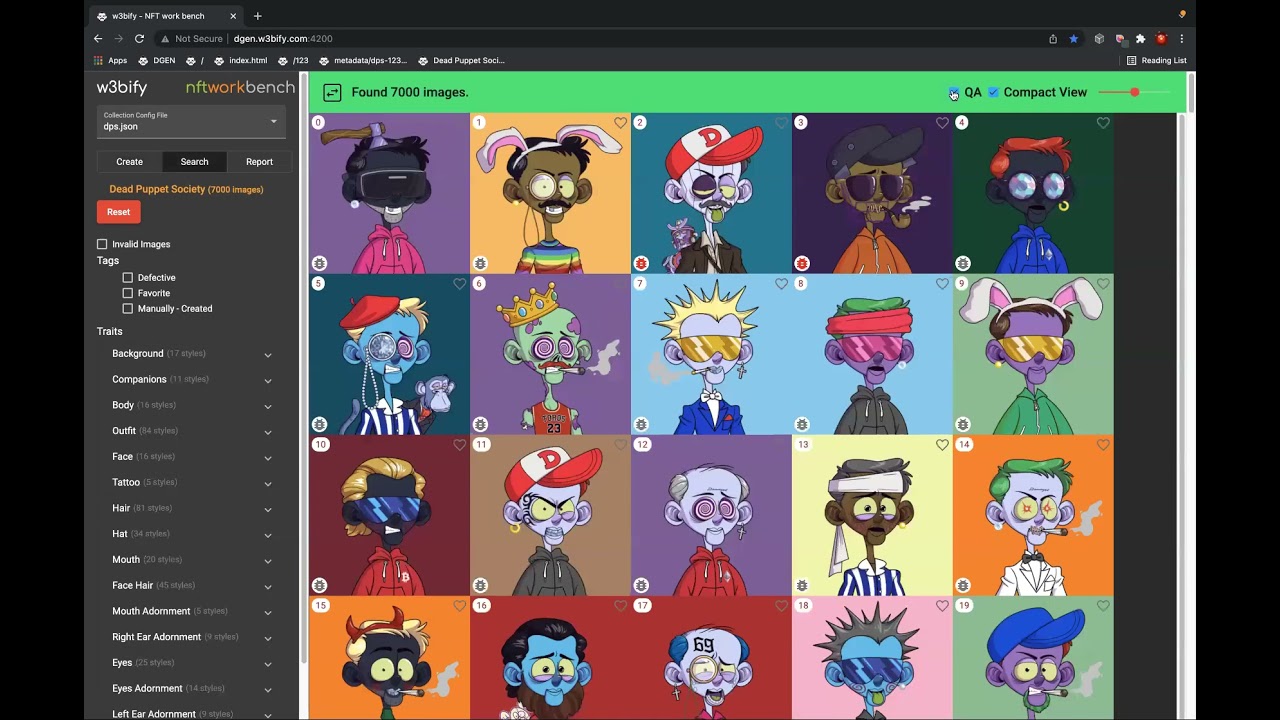Check the Invalid Images checkbox
The width and height of the screenshot is (1280, 720).
pyautogui.click(x=102, y=244)
